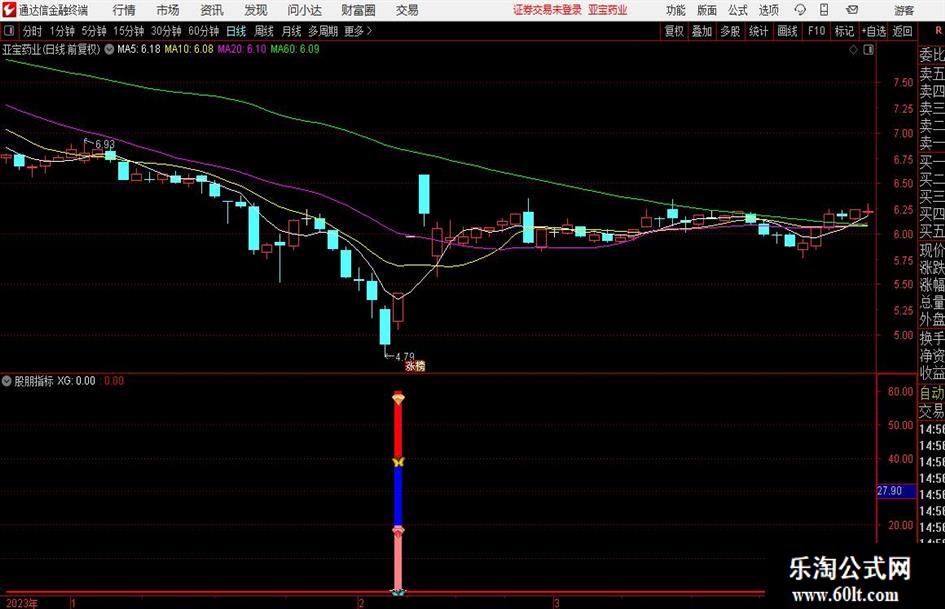Image resolution: width=945 pixels, height=609 pixels.
Task: Open the 发现 menu
Action: point(256,10)
